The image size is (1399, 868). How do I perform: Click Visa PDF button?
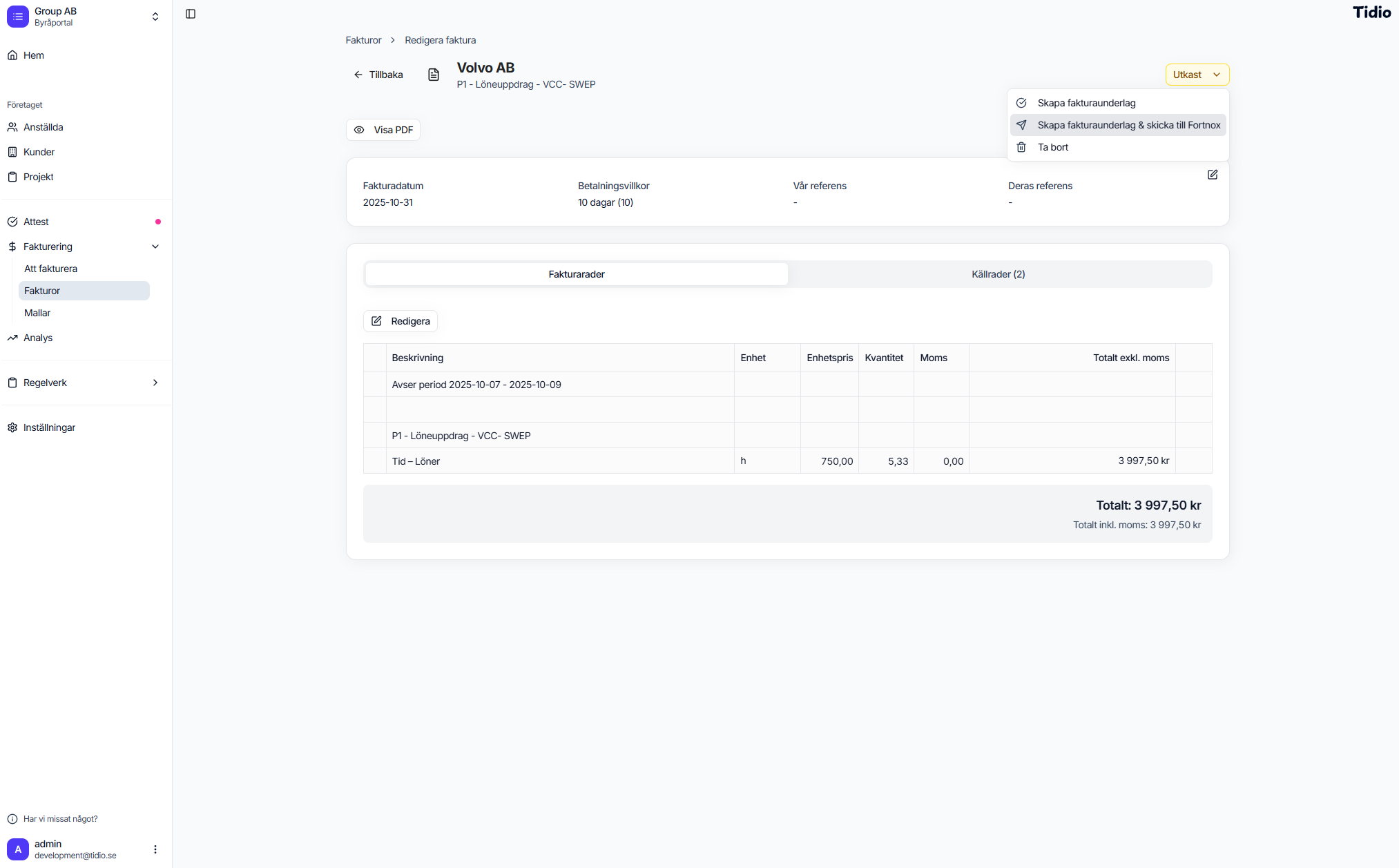pos(383,130)
